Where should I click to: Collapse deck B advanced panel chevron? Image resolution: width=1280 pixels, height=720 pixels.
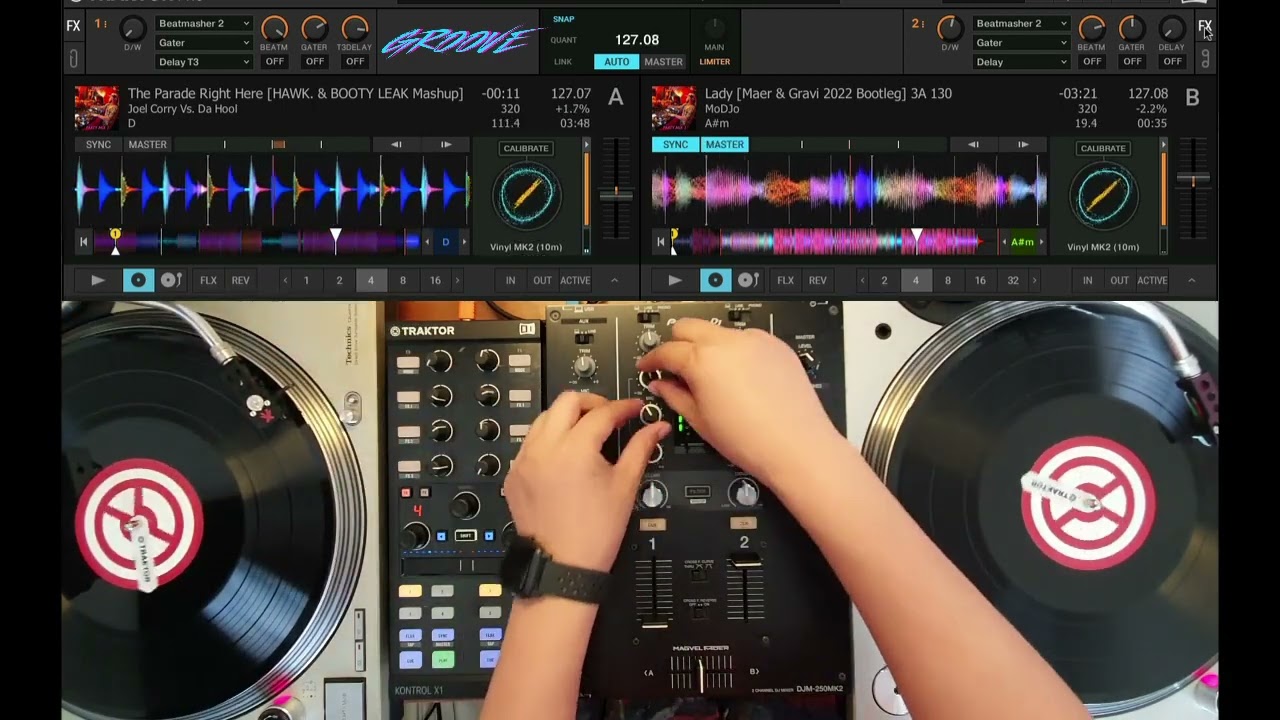point(1191,280)
